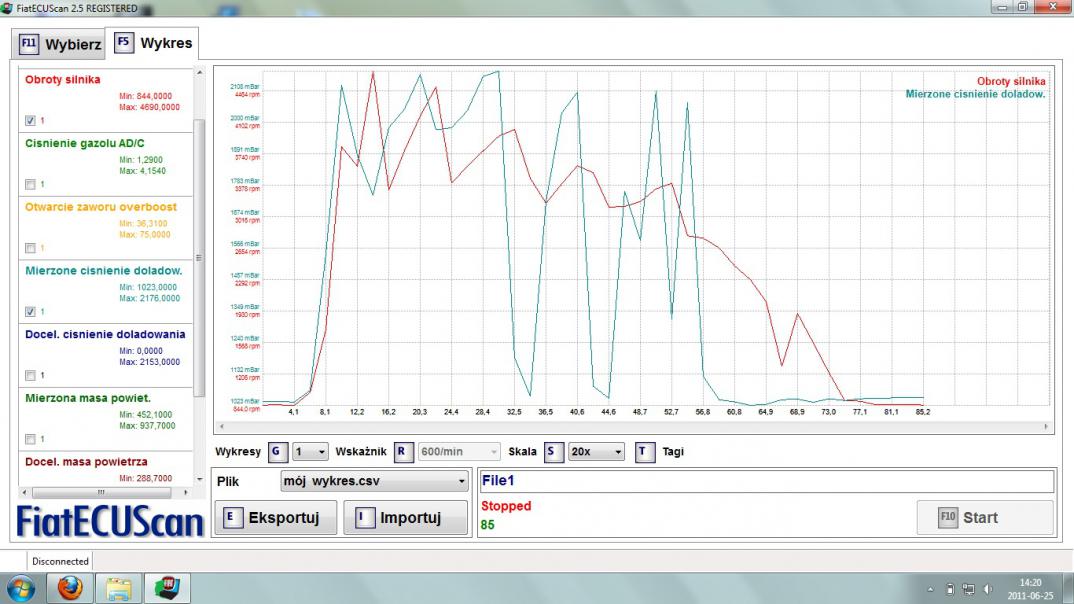Switch to the Wykres tab

pos(153,43)
